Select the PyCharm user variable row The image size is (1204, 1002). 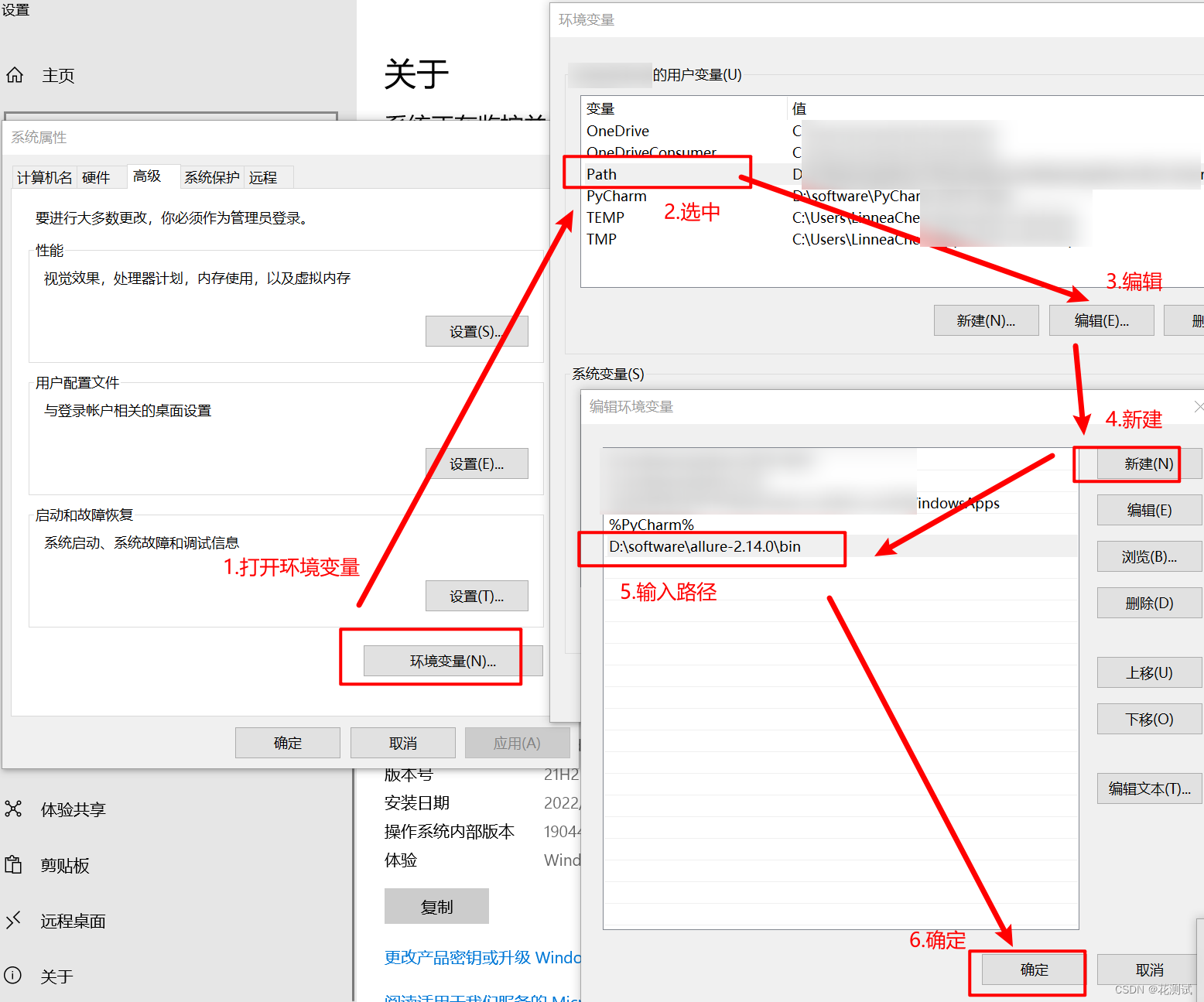[x=891, y=196]
